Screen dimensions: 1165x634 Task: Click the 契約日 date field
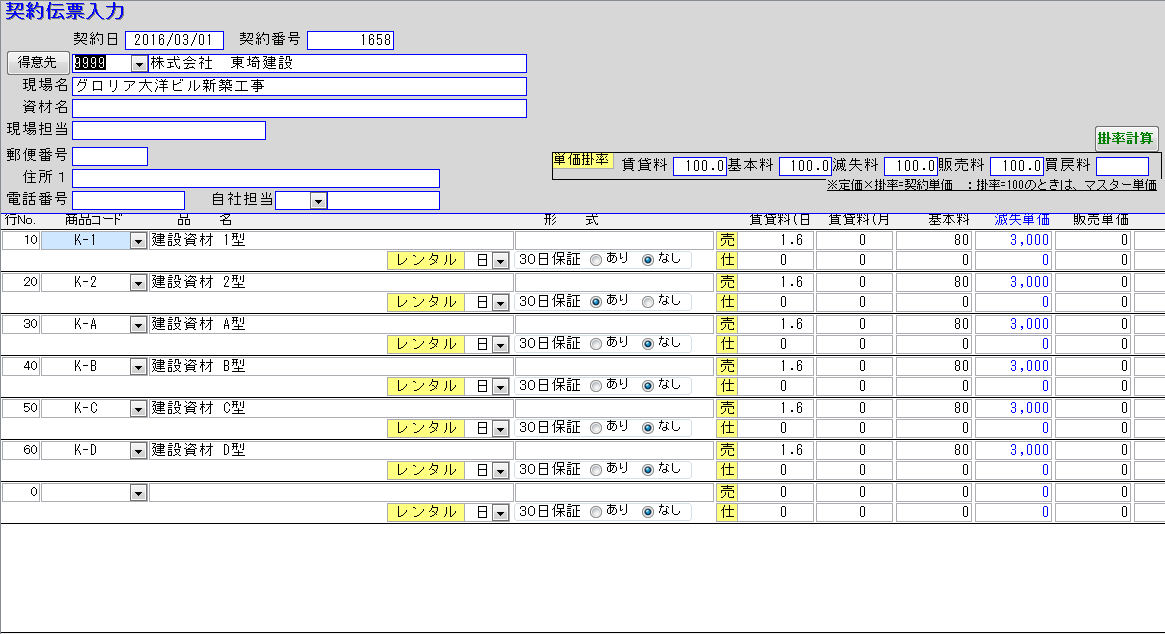click(174, 40)
